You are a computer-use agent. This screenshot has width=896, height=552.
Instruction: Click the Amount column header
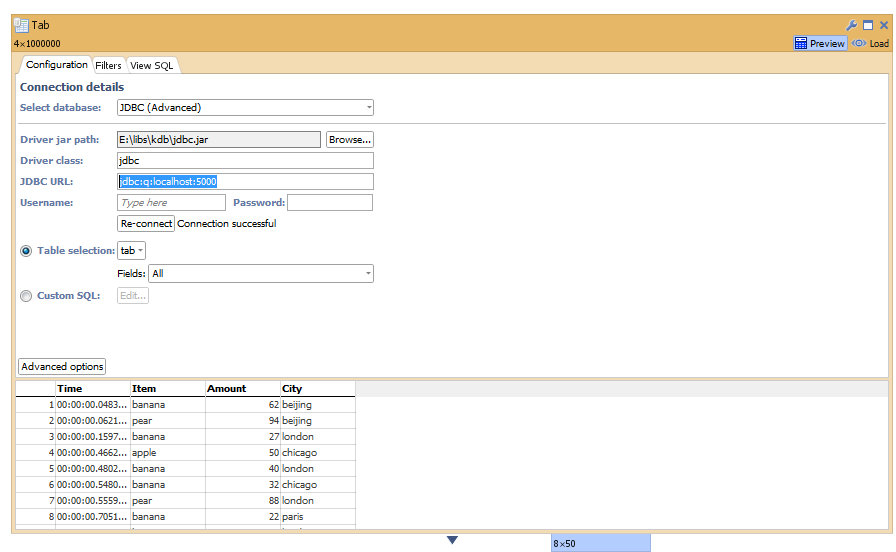tap(227, 389)
